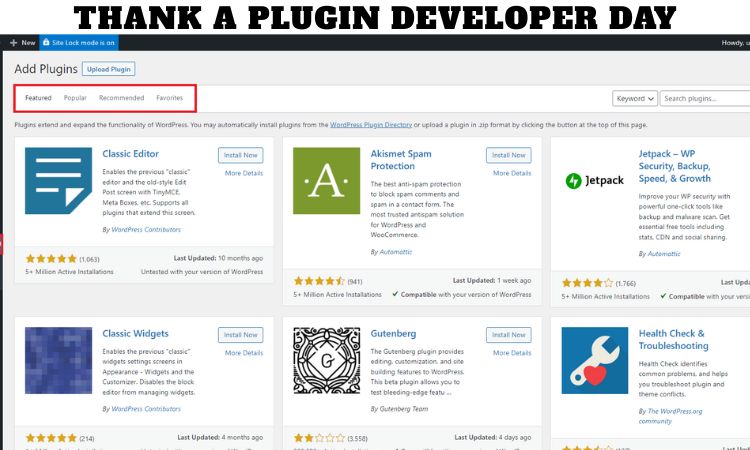Screen dimensions: 750x450
Task: Click 'Untested with your version of WordPress'
Action: coord(202,272)
